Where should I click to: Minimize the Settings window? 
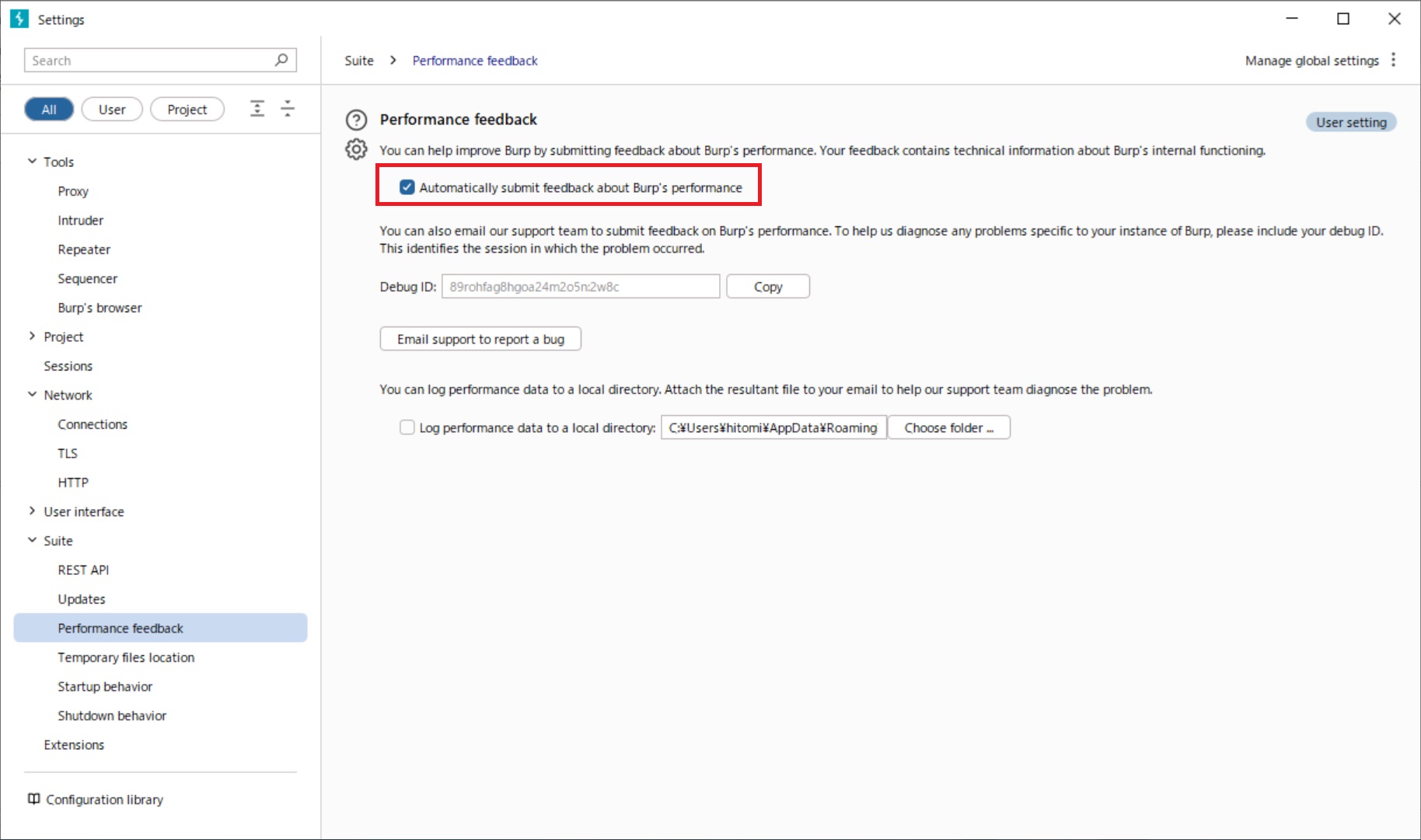(1292, 19)
